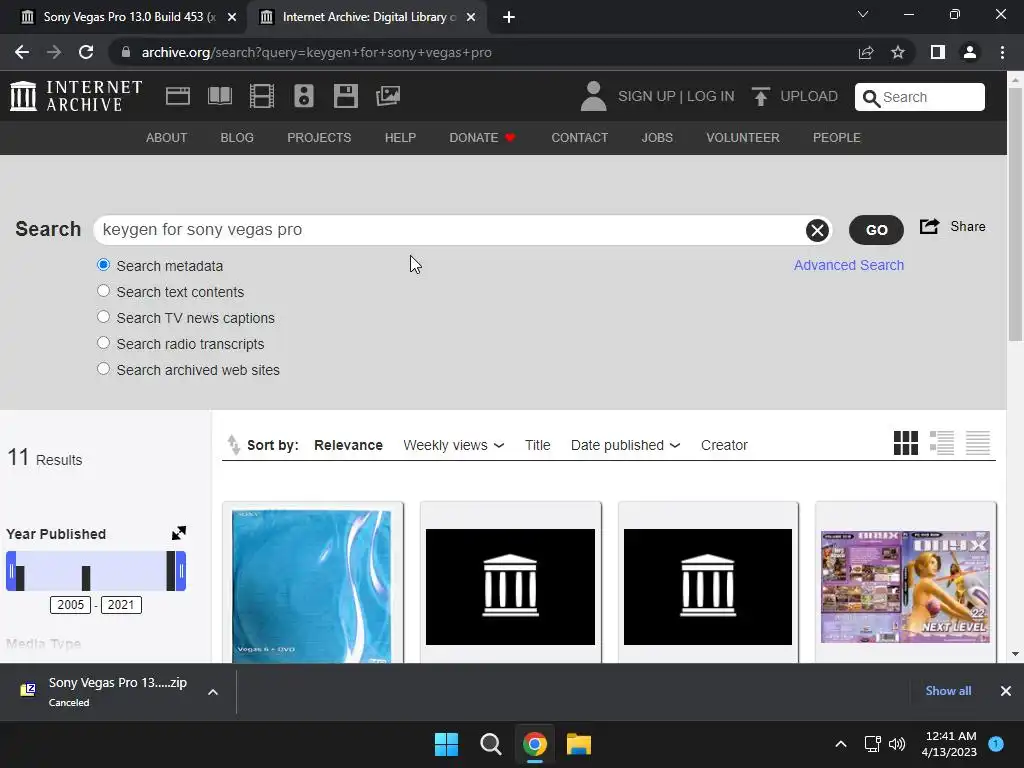
Task: Open the HELP menu item
Action: coord(400,138)
